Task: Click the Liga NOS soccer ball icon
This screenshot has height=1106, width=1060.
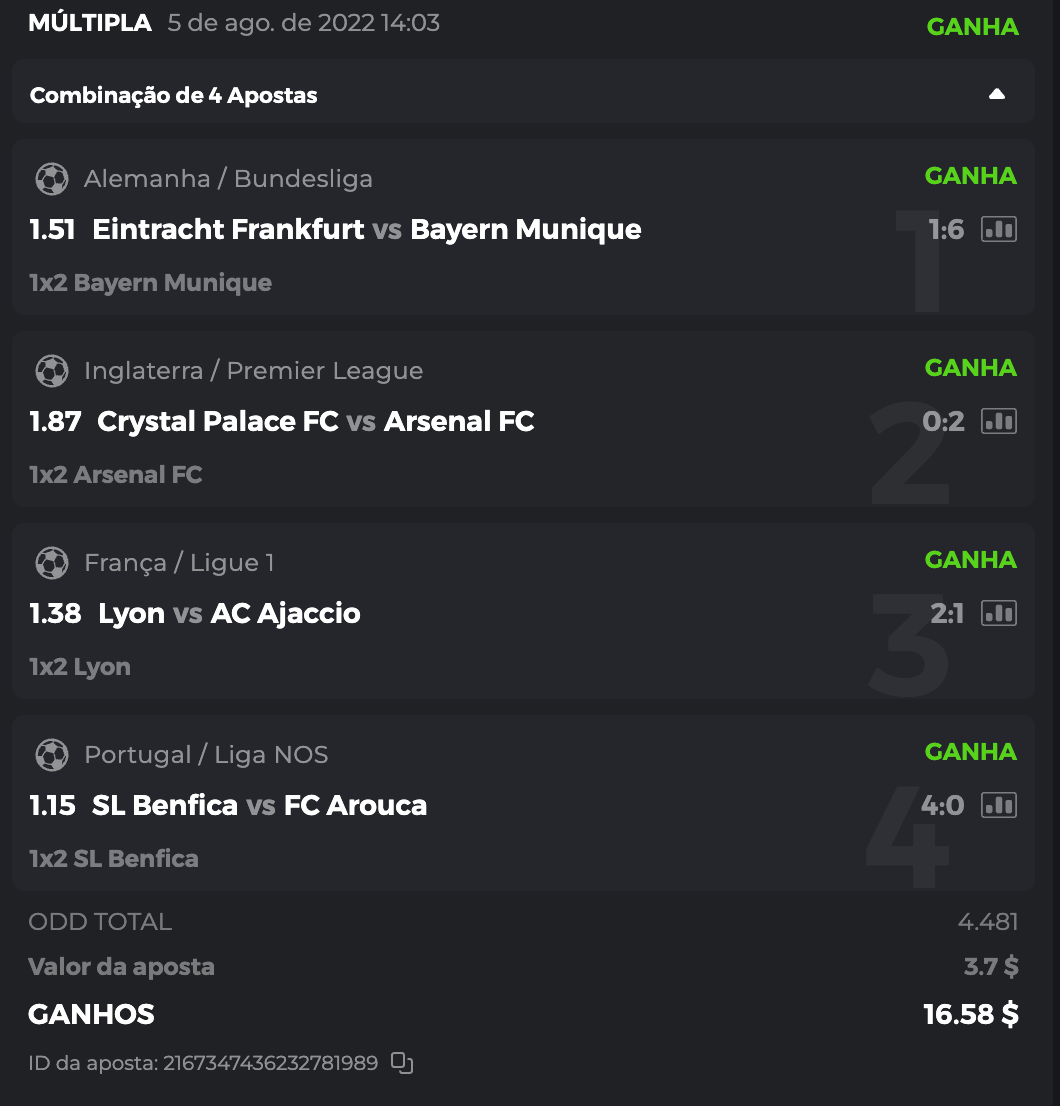Action: tap(51, 755)
